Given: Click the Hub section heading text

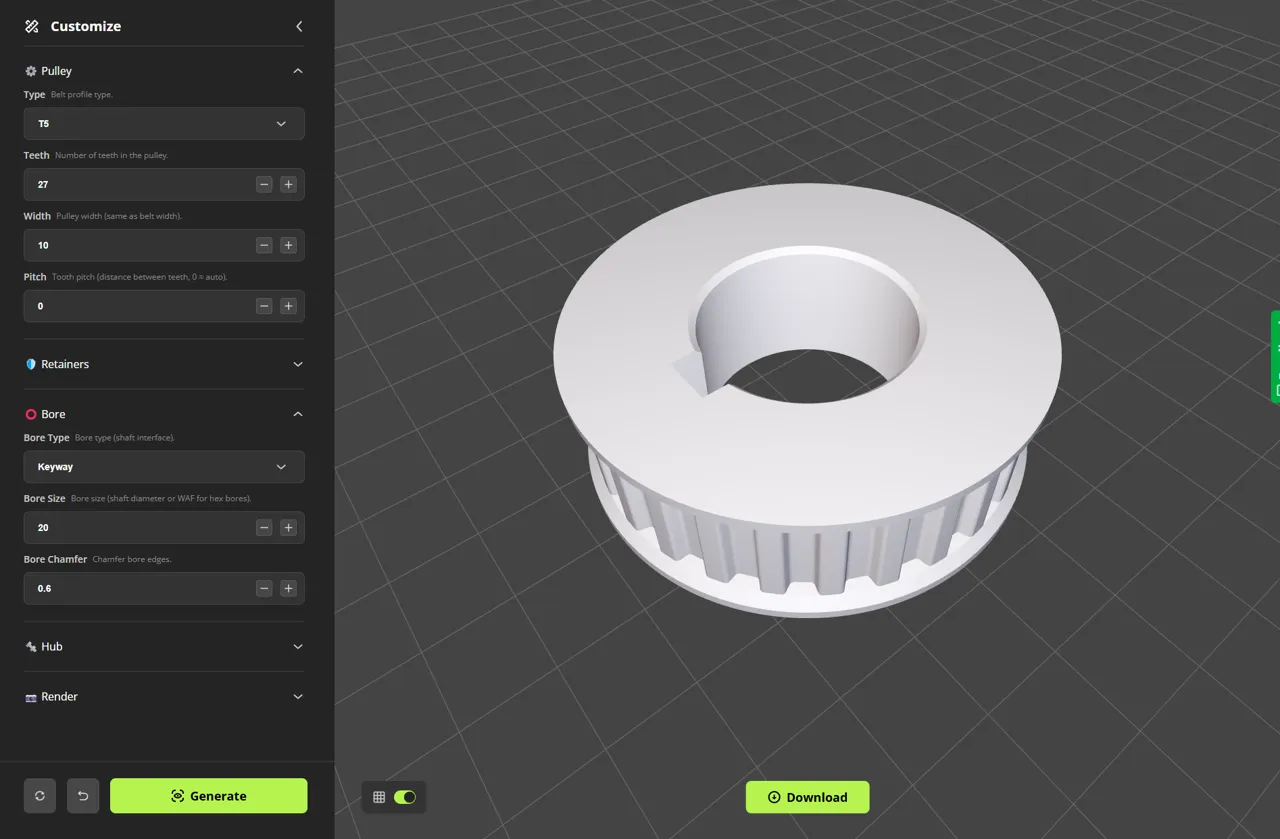Looking at the screenshot, I should pos(52,647).
